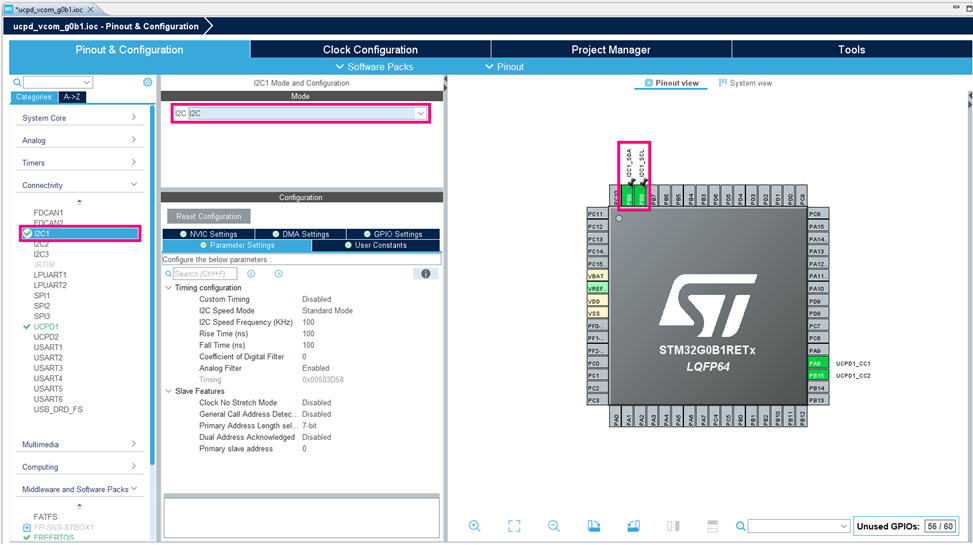Open the Tools tab
The image size is (973, 545).
(851, 50)
